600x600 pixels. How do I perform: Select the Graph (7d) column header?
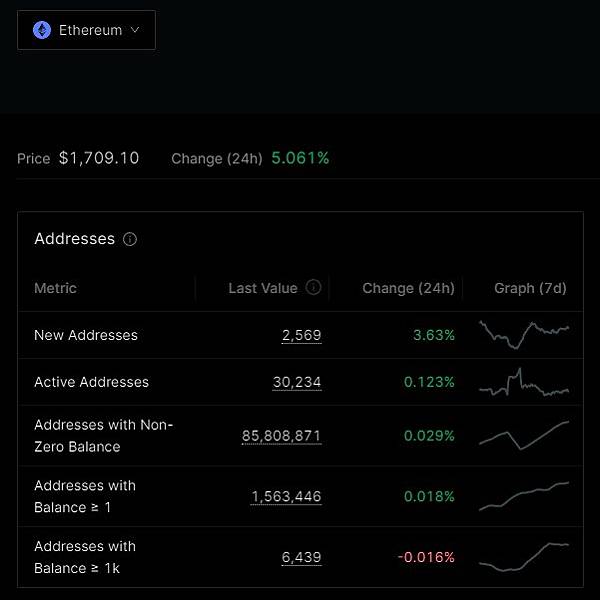[530, 288]
